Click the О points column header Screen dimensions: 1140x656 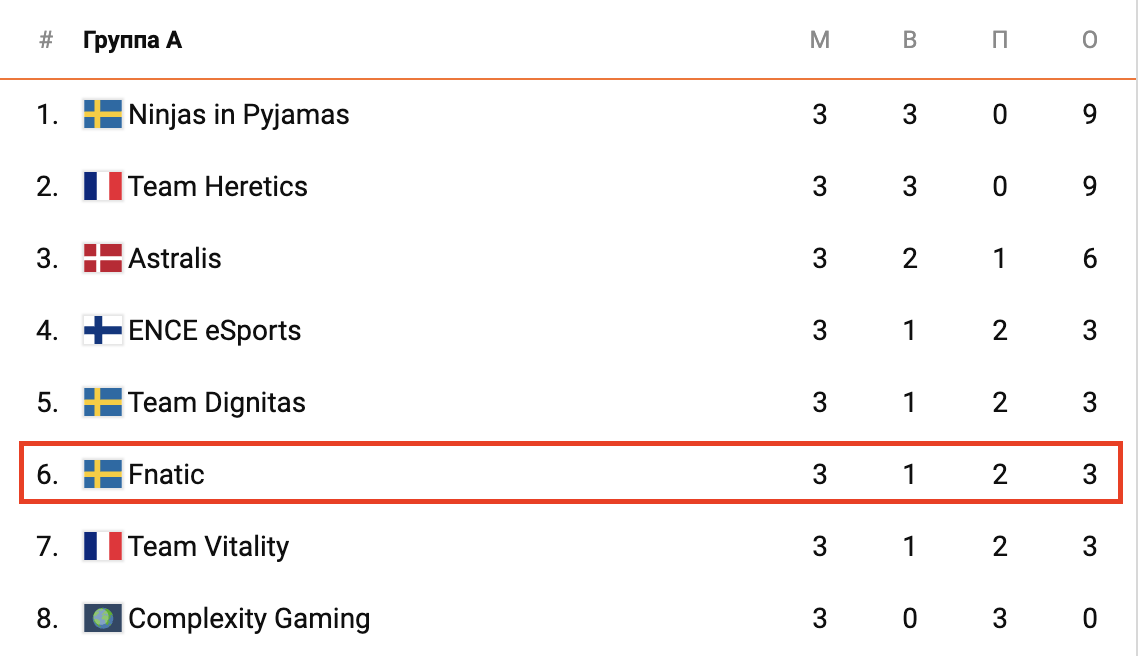pyautogui.click(x=1090, y=41)
